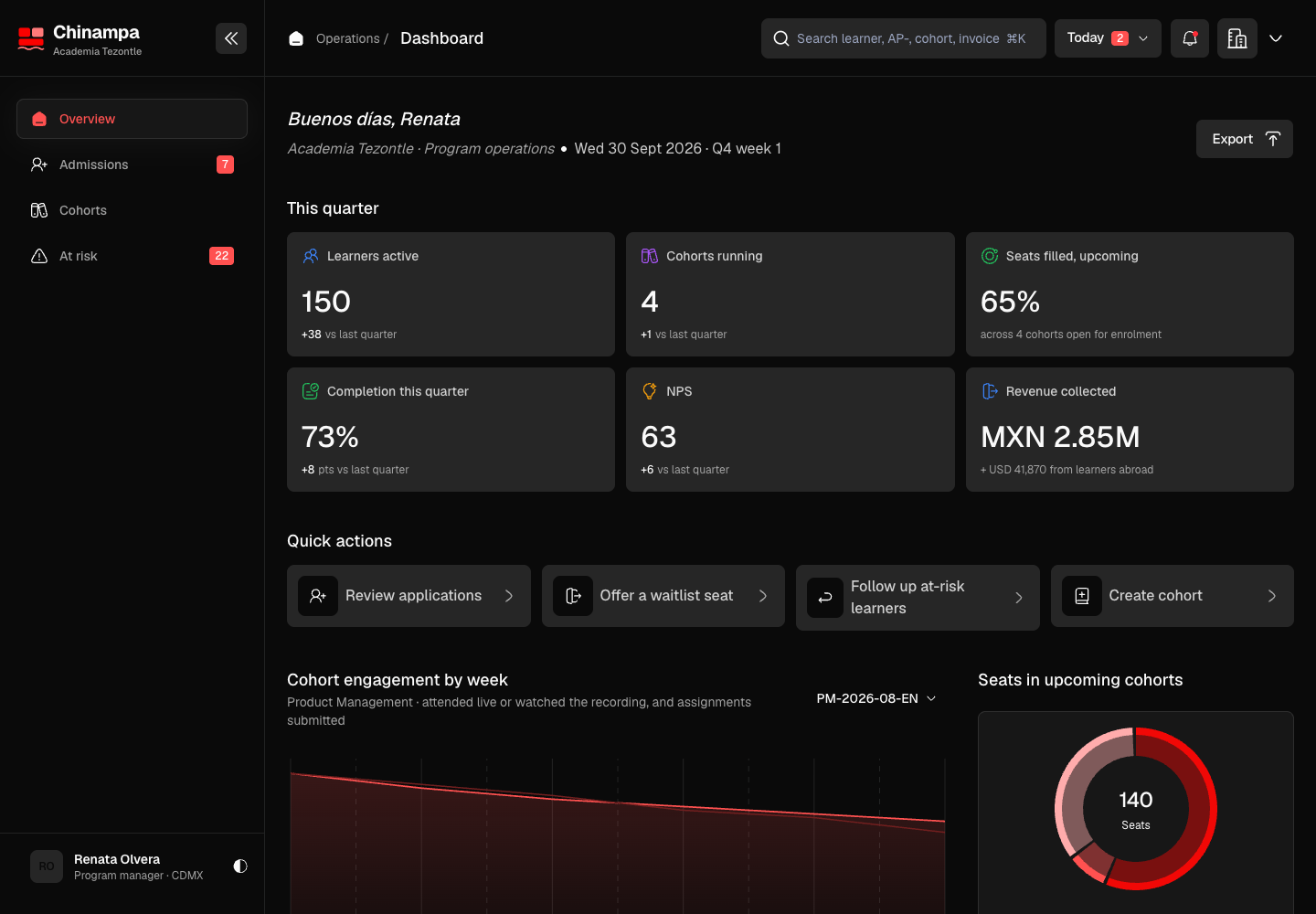Click the NPS lightbulb icon
The image size is (1316, 914).
click(650, 391)
